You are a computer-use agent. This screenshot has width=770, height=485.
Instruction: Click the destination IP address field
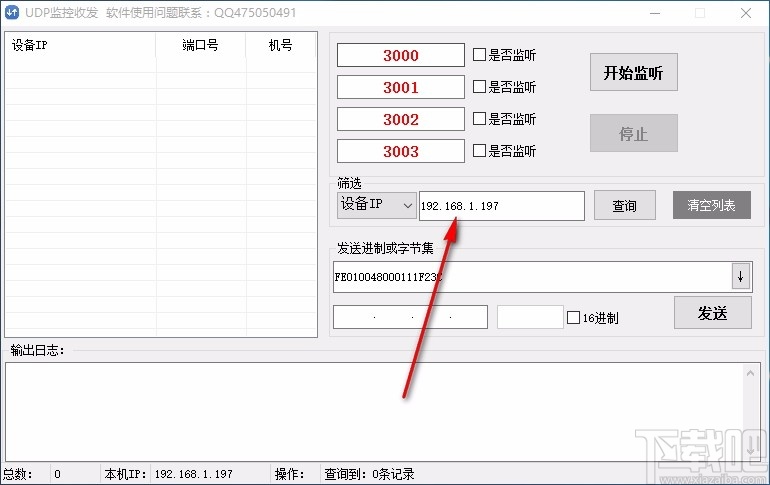[x=411, y=317]
